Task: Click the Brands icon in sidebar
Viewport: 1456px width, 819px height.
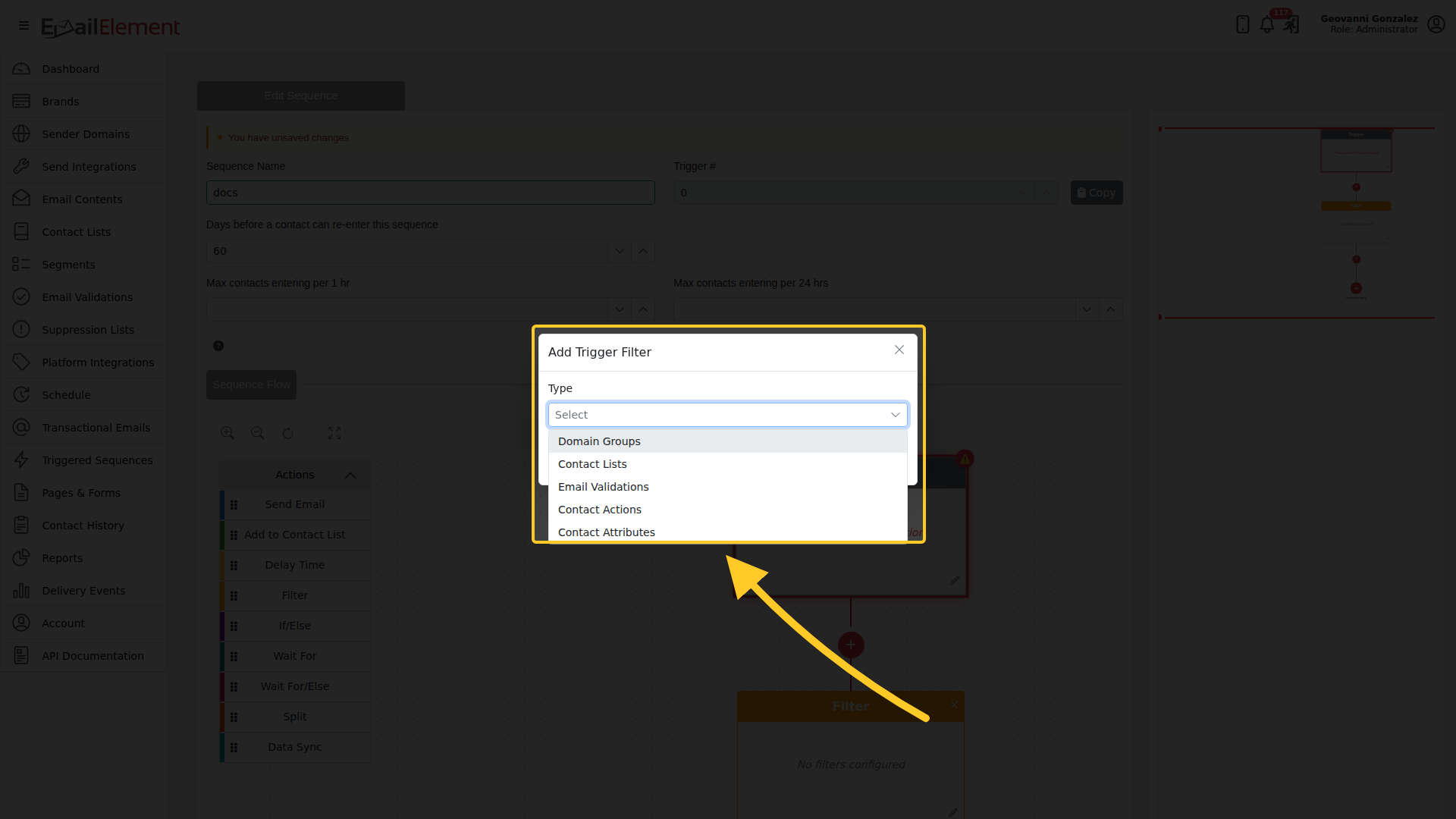Action: coord(21,102)
